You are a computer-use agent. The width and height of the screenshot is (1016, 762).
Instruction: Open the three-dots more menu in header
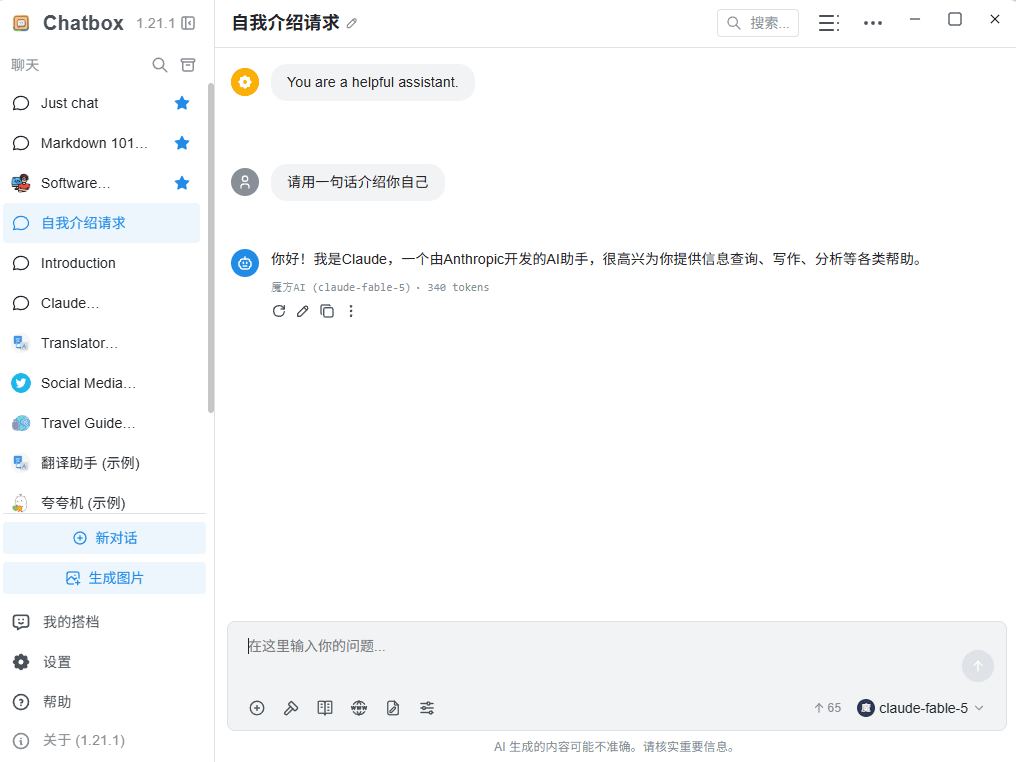[x=873, y=23]
